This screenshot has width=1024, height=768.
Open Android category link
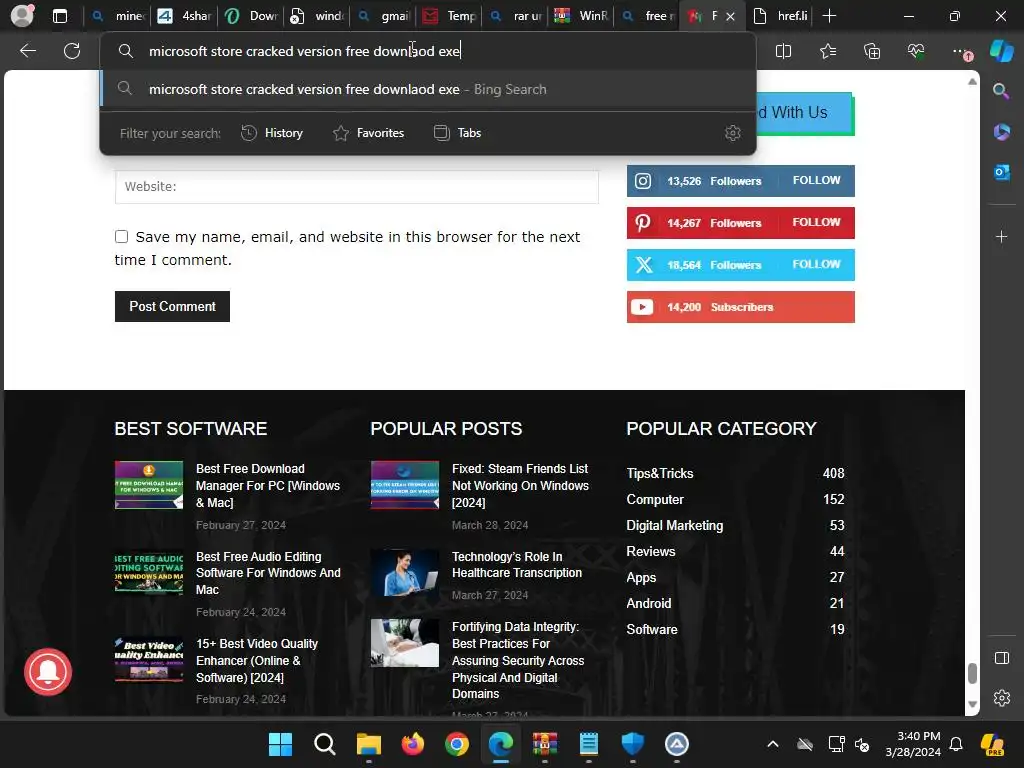(648, 603)
